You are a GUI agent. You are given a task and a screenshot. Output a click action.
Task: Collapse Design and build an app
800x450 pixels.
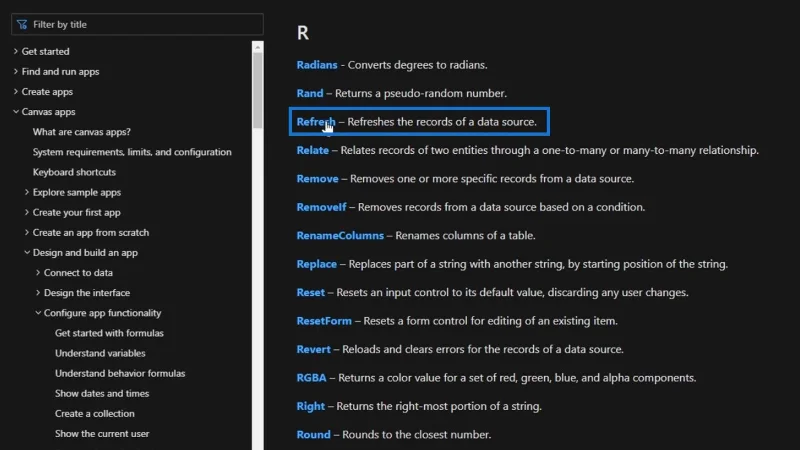click(27, 253)
